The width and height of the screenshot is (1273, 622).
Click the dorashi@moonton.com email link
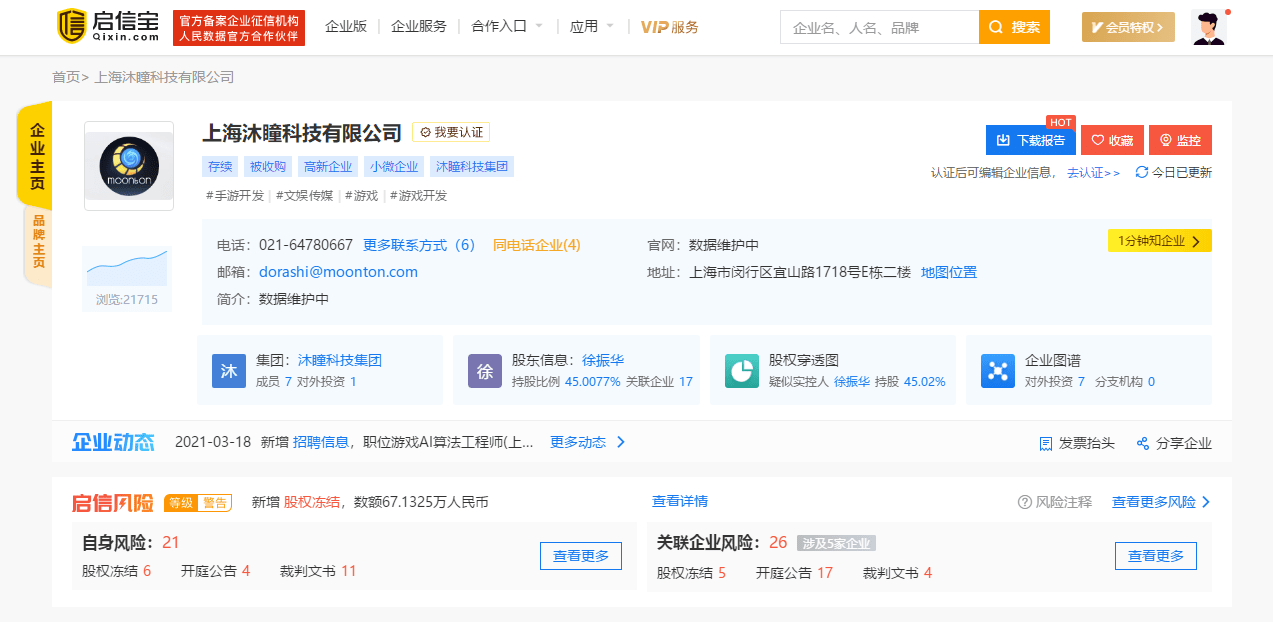339,272
